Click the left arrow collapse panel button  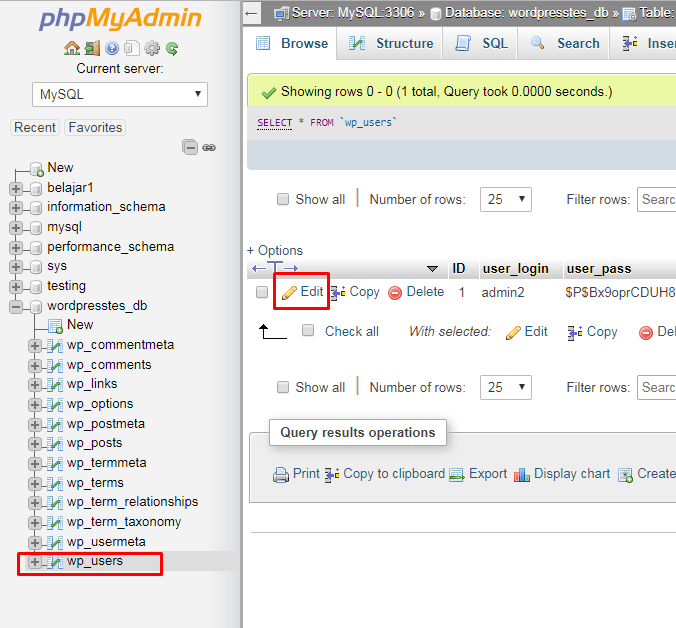251,13
